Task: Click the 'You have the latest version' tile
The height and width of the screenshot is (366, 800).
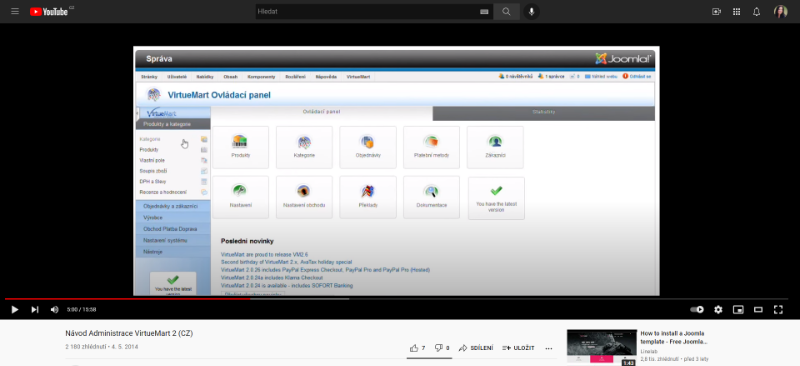Action: click(x=496, y=198)
